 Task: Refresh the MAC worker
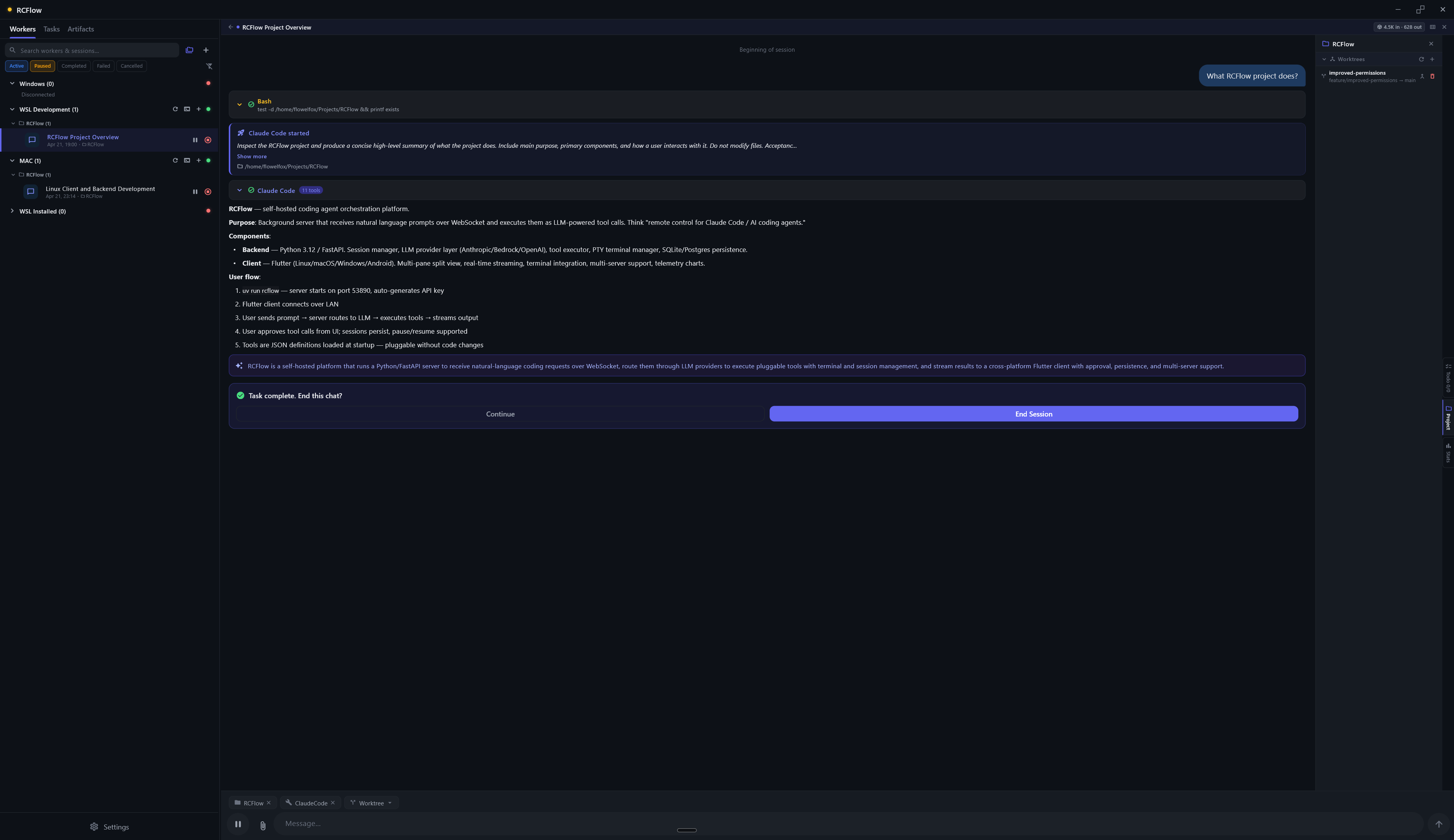(175, 160)
